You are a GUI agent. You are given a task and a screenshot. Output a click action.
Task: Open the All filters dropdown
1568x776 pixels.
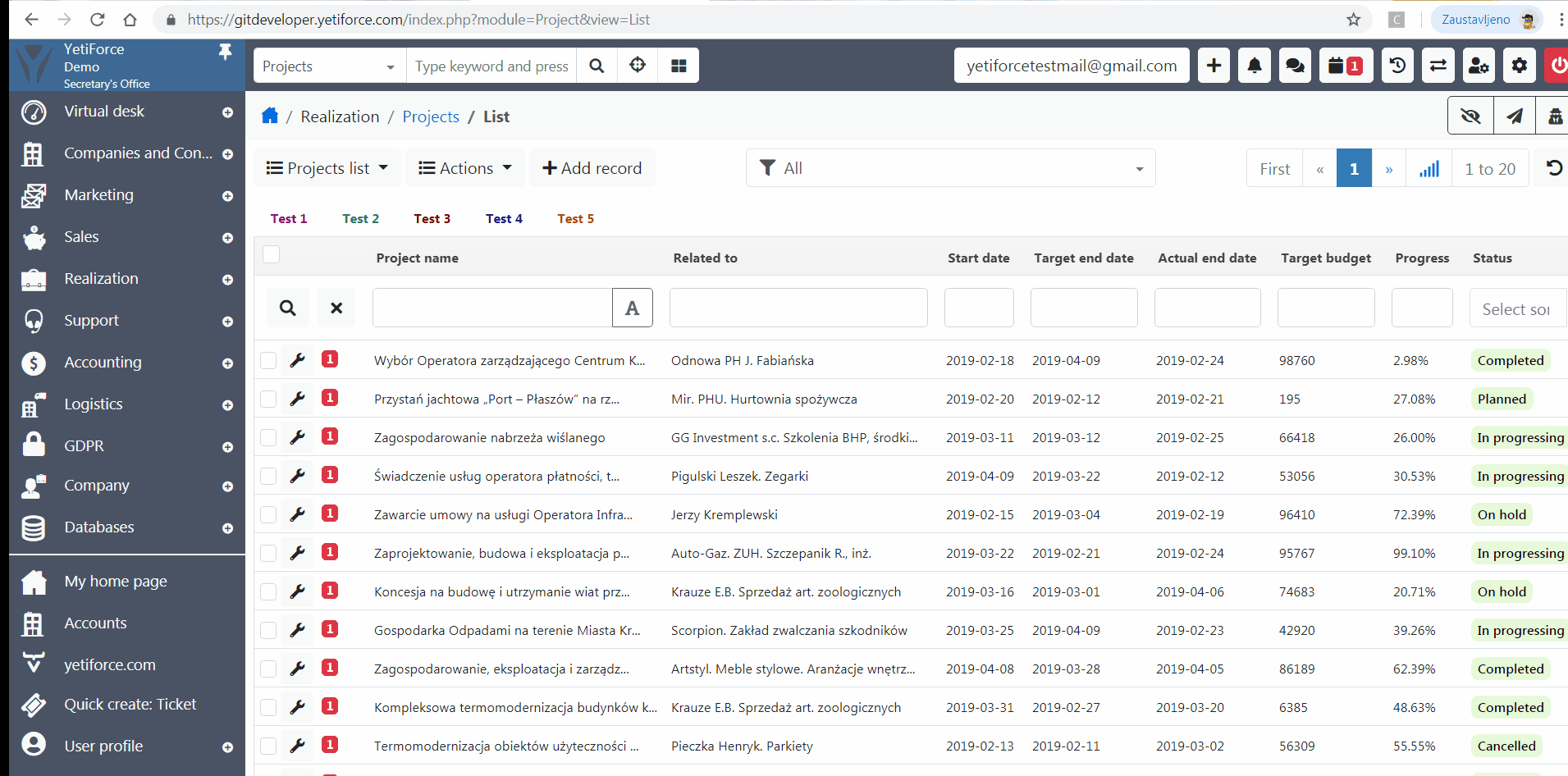coord(950,167)
